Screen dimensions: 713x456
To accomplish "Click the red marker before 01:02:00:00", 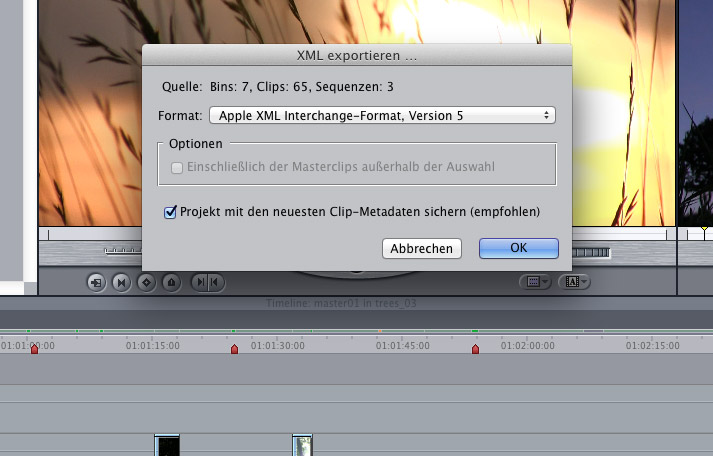I will (476, 349).
